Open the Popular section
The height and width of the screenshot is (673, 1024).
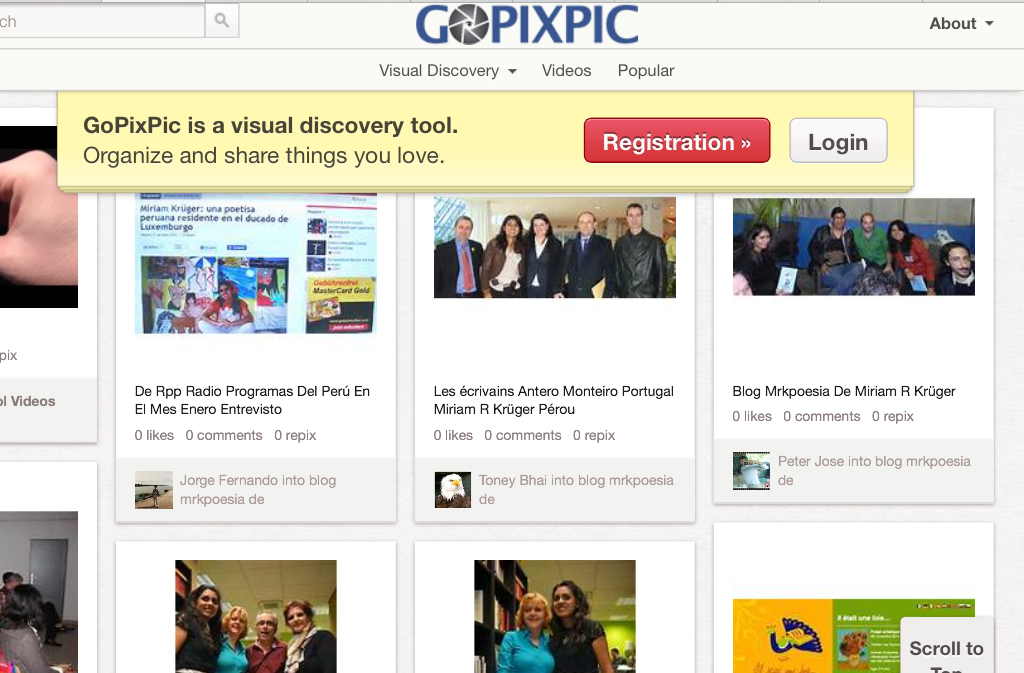[x=646, y=70]
